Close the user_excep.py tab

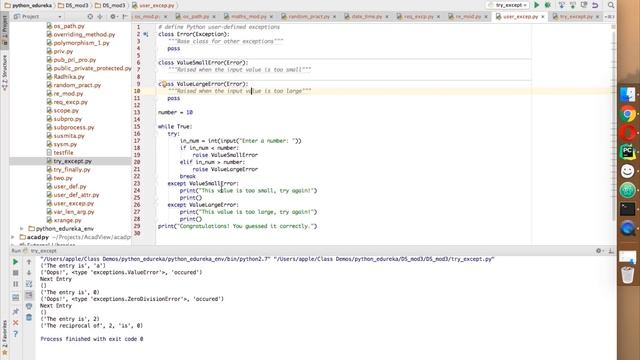coord(543,17)
